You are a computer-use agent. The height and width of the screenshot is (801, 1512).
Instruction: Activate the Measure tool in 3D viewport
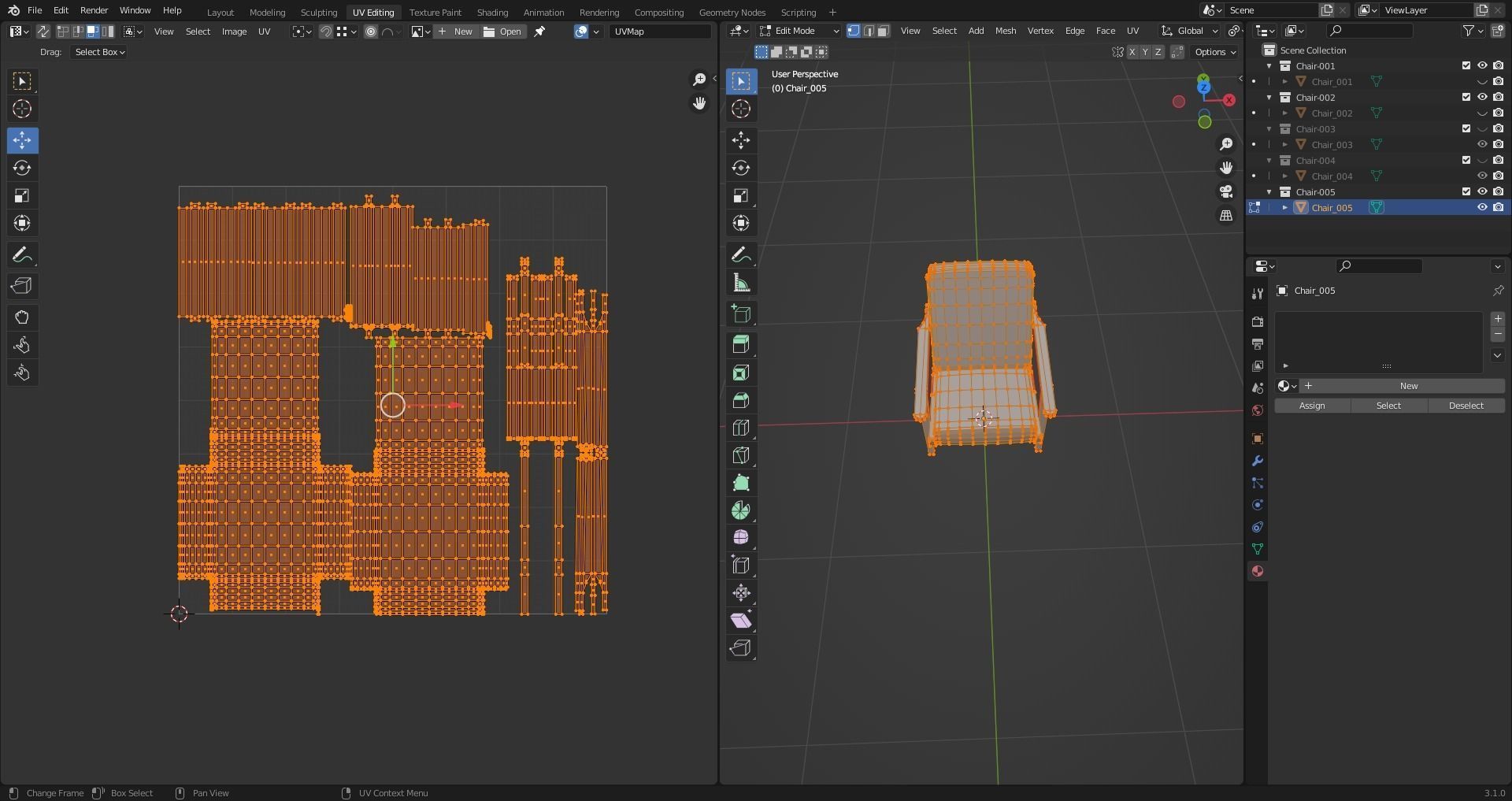coord(741,282)
